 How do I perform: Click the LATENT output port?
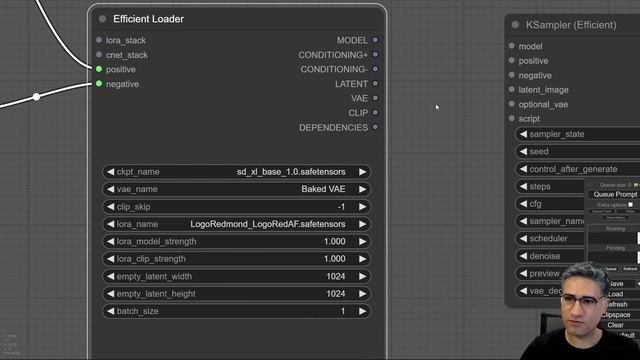(375, 84)
